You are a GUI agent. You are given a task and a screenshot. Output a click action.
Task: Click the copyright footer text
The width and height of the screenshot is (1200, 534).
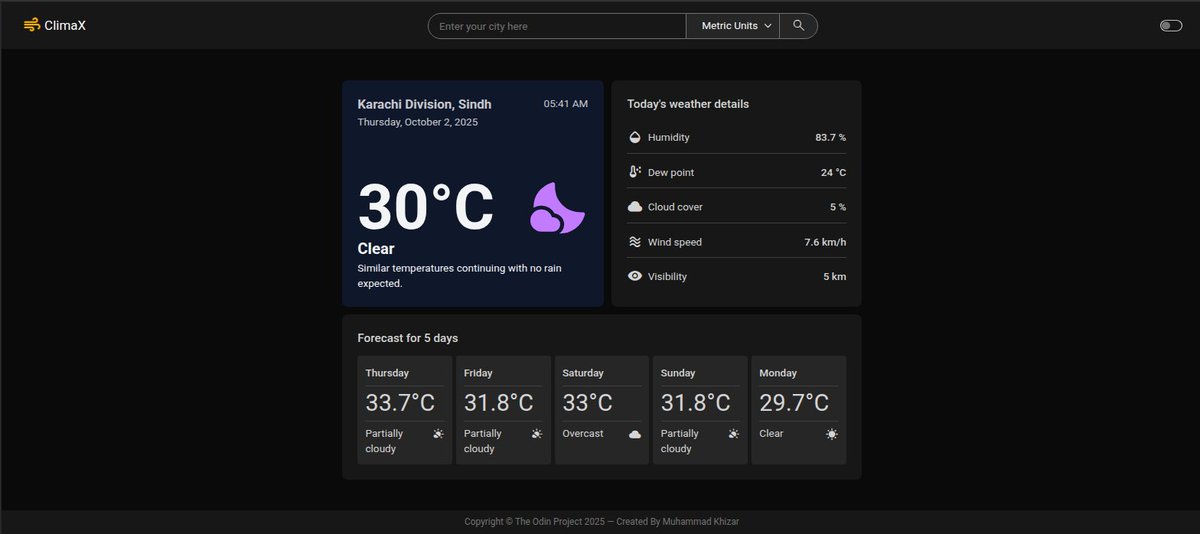[x=601, y=522]
